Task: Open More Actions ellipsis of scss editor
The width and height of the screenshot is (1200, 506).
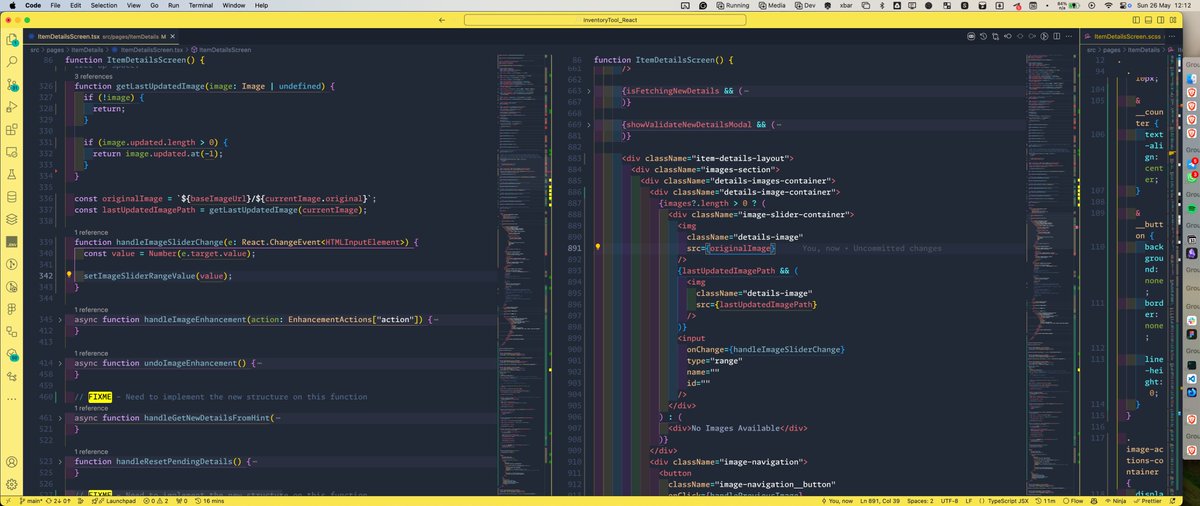Action: pos(1173,36)
